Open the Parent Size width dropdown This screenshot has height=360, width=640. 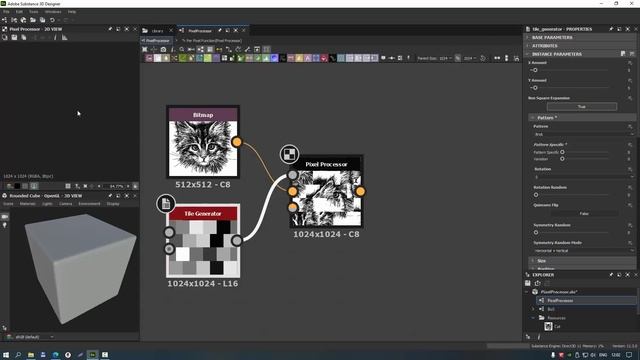click(x=445, y=58)
